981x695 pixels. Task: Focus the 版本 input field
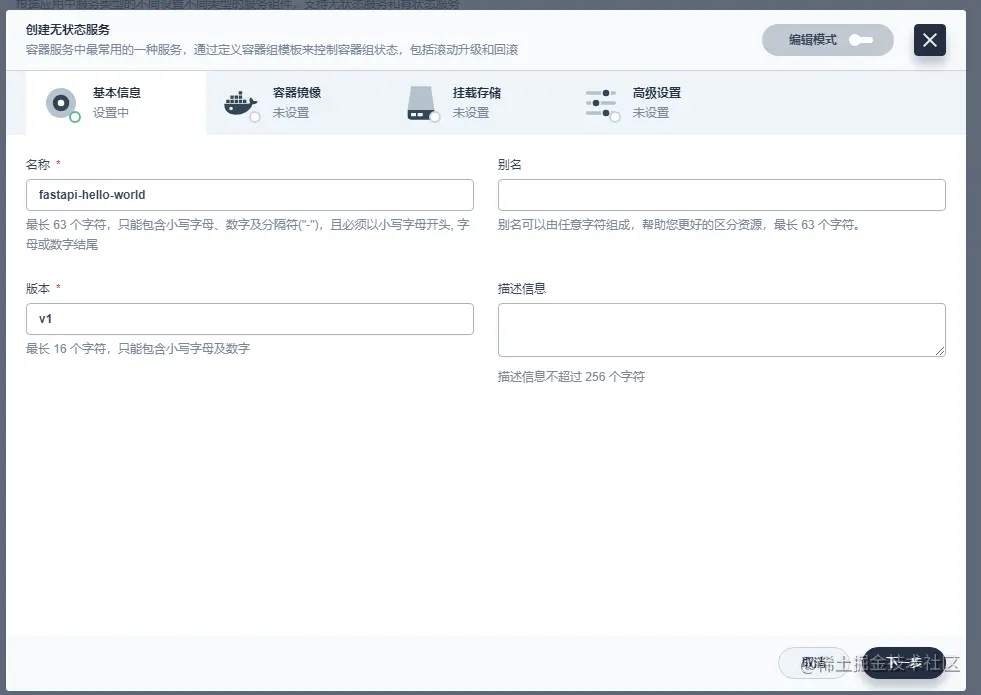(250, 319)
